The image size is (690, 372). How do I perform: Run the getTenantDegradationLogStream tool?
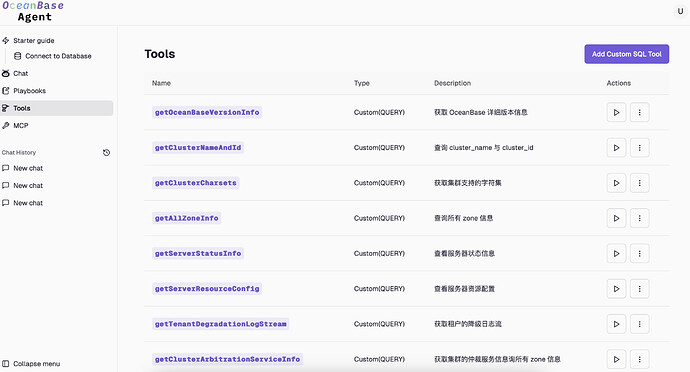(616, 324)
